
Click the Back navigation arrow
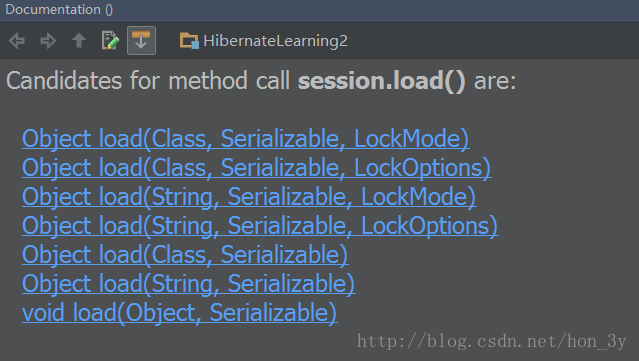pyautogui.click(x=17, y=41)
